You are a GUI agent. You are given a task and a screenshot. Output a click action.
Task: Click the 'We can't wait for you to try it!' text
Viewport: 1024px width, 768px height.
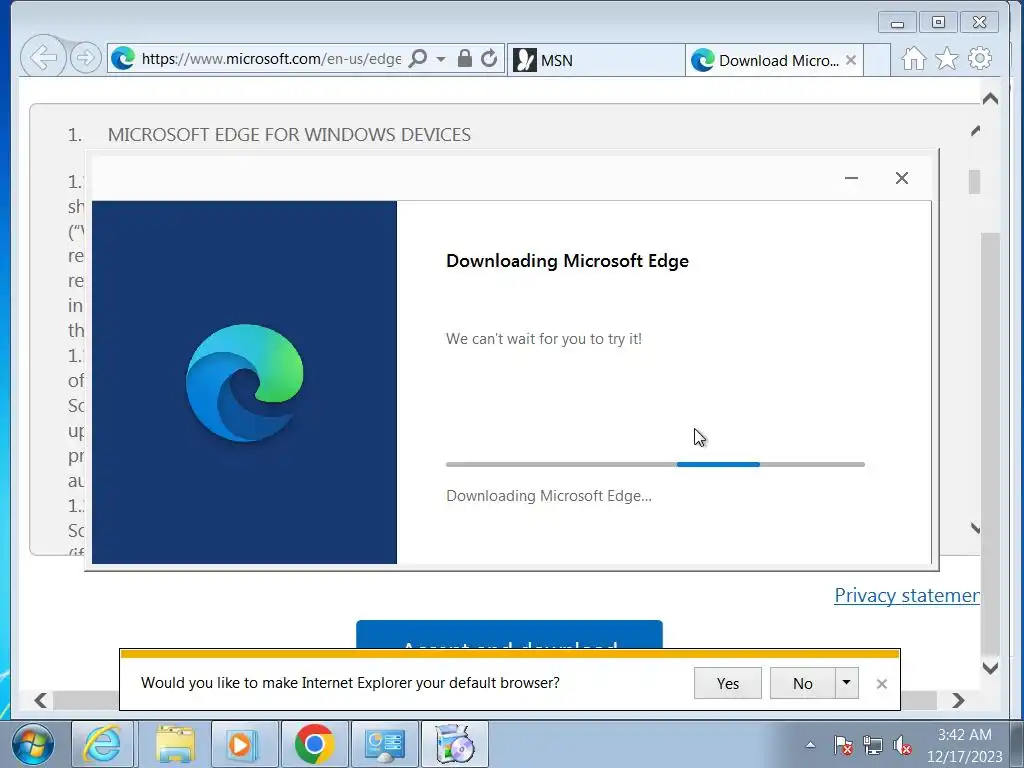coord(543,339)
